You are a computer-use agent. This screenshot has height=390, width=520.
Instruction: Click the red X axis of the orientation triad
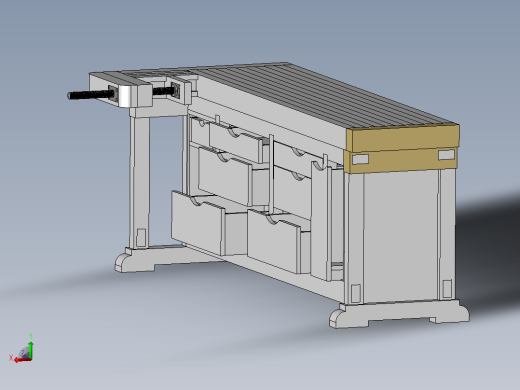coord(23,360)
